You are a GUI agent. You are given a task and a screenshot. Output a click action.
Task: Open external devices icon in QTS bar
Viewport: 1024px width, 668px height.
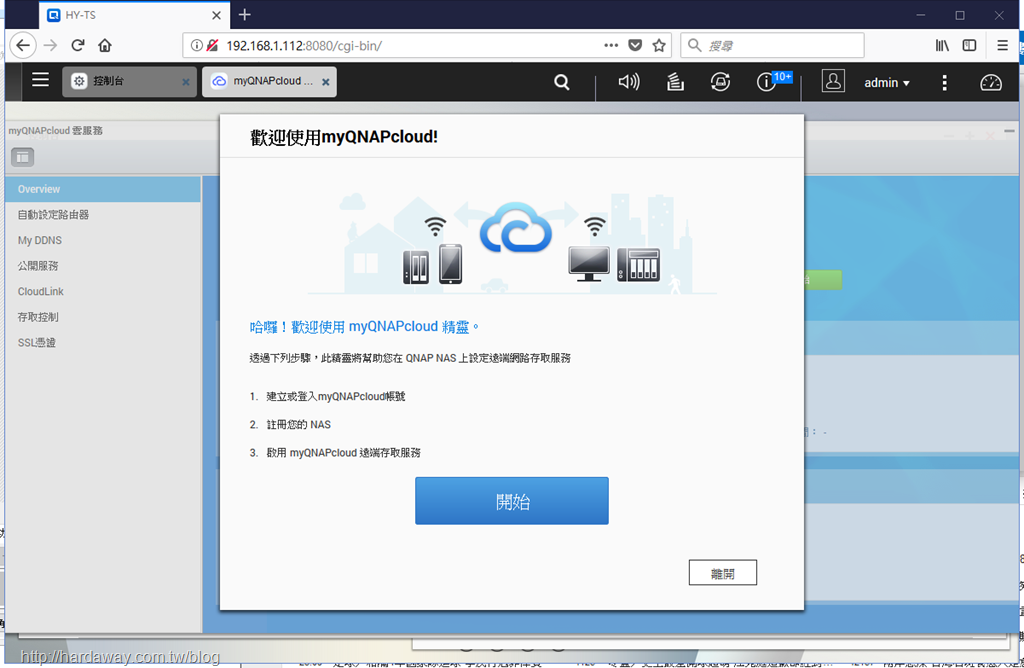coord(720,82)
